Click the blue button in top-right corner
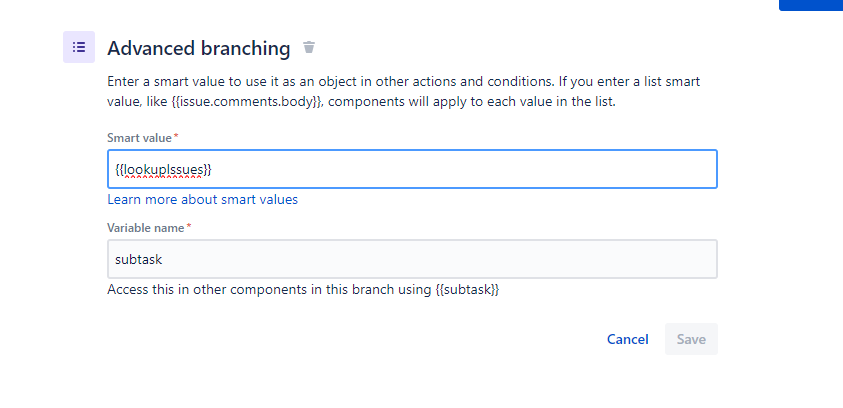Viewport: 843px width, 408px height. coord(811,5)
